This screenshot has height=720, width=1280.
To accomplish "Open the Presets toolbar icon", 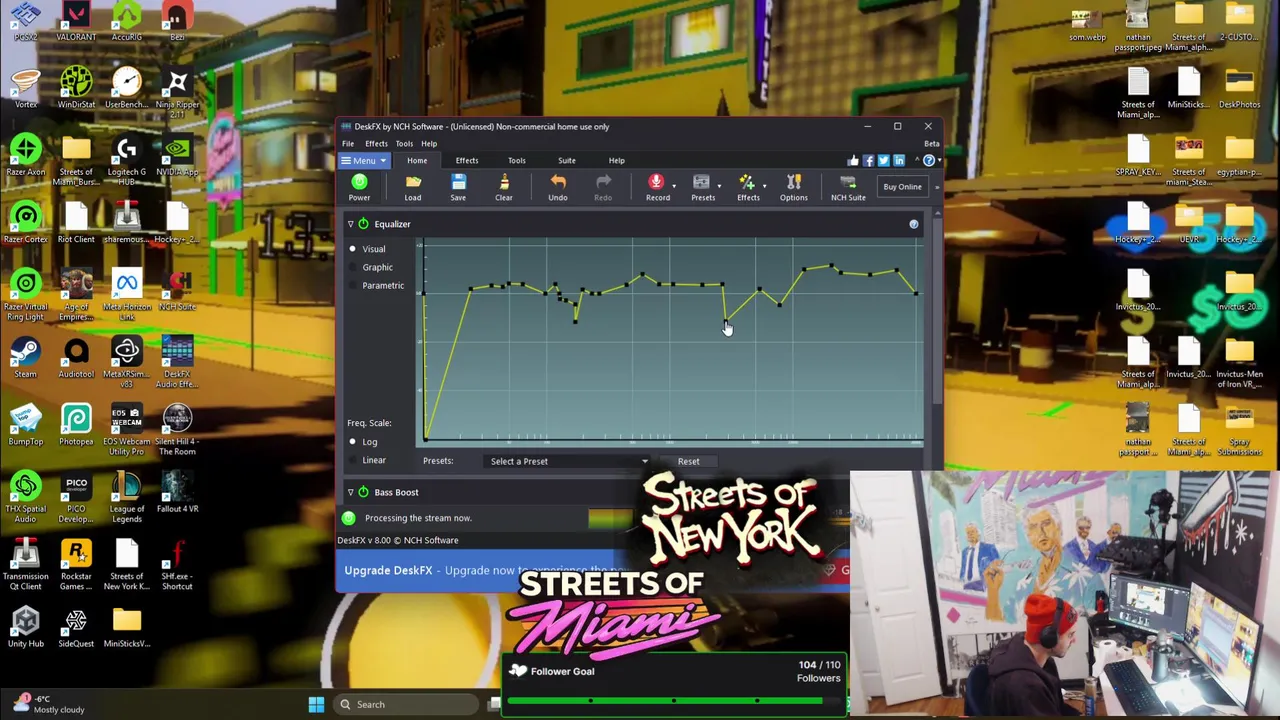I will (x=702, y=186).
